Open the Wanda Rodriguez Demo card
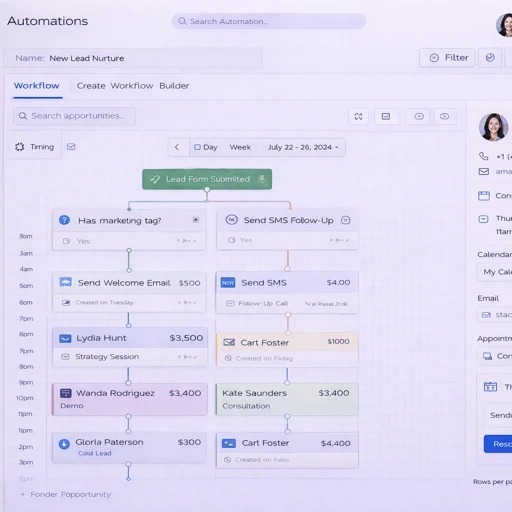This screenshot has height=512, width=512. point(130,399)
